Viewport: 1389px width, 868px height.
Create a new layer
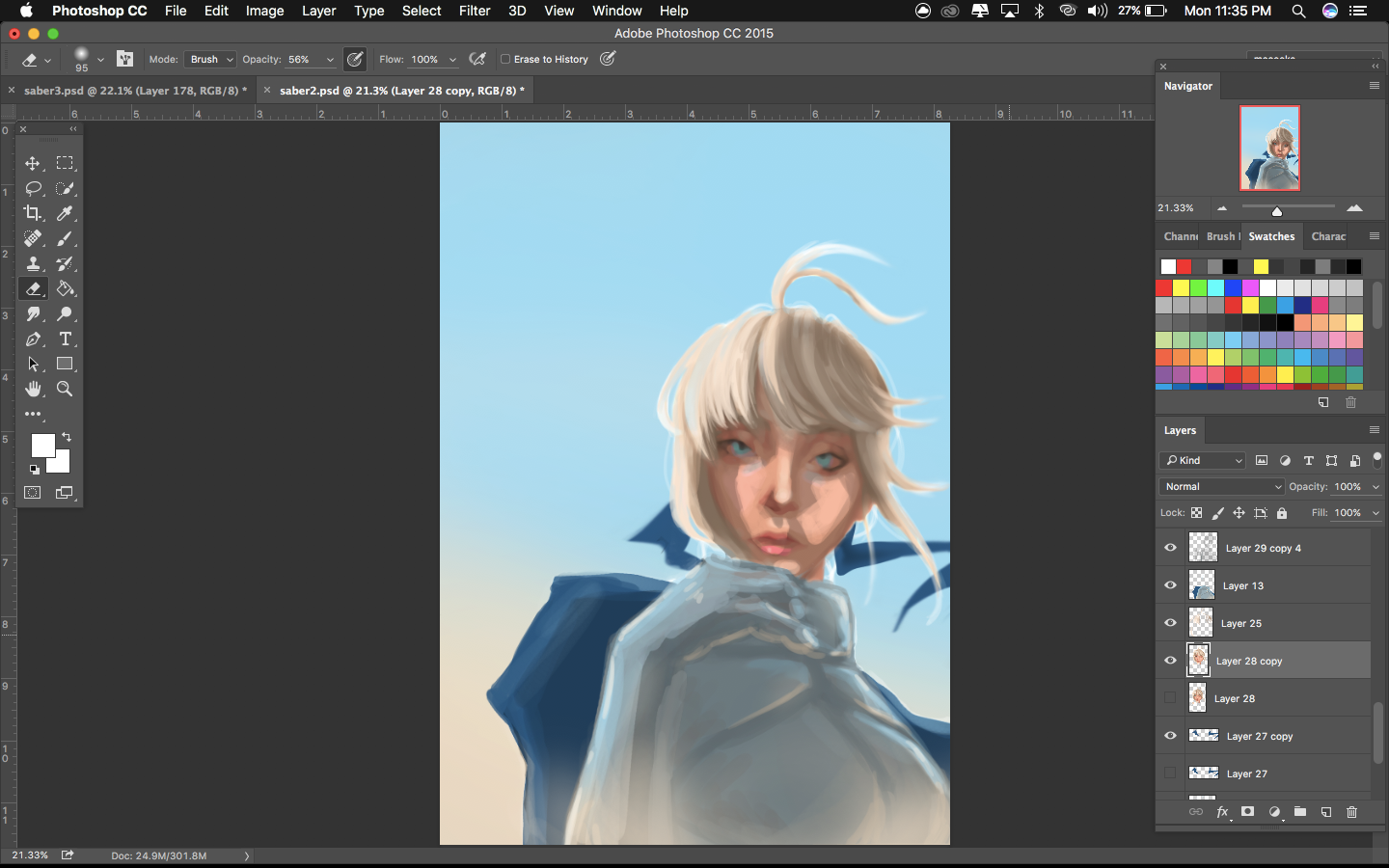pyautogui.click(x=1326, y=812)
